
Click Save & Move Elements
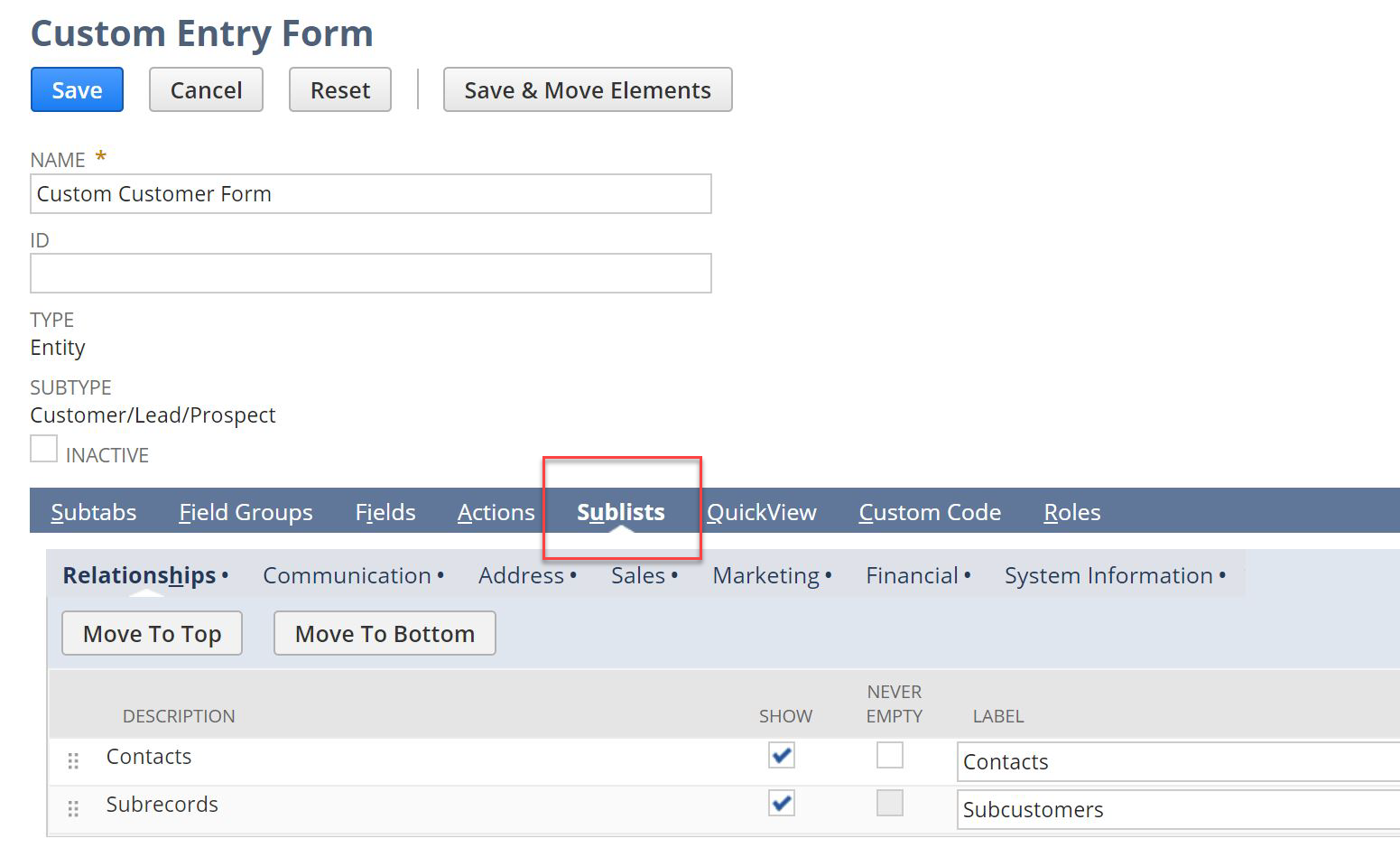click(x=587, y=89)
